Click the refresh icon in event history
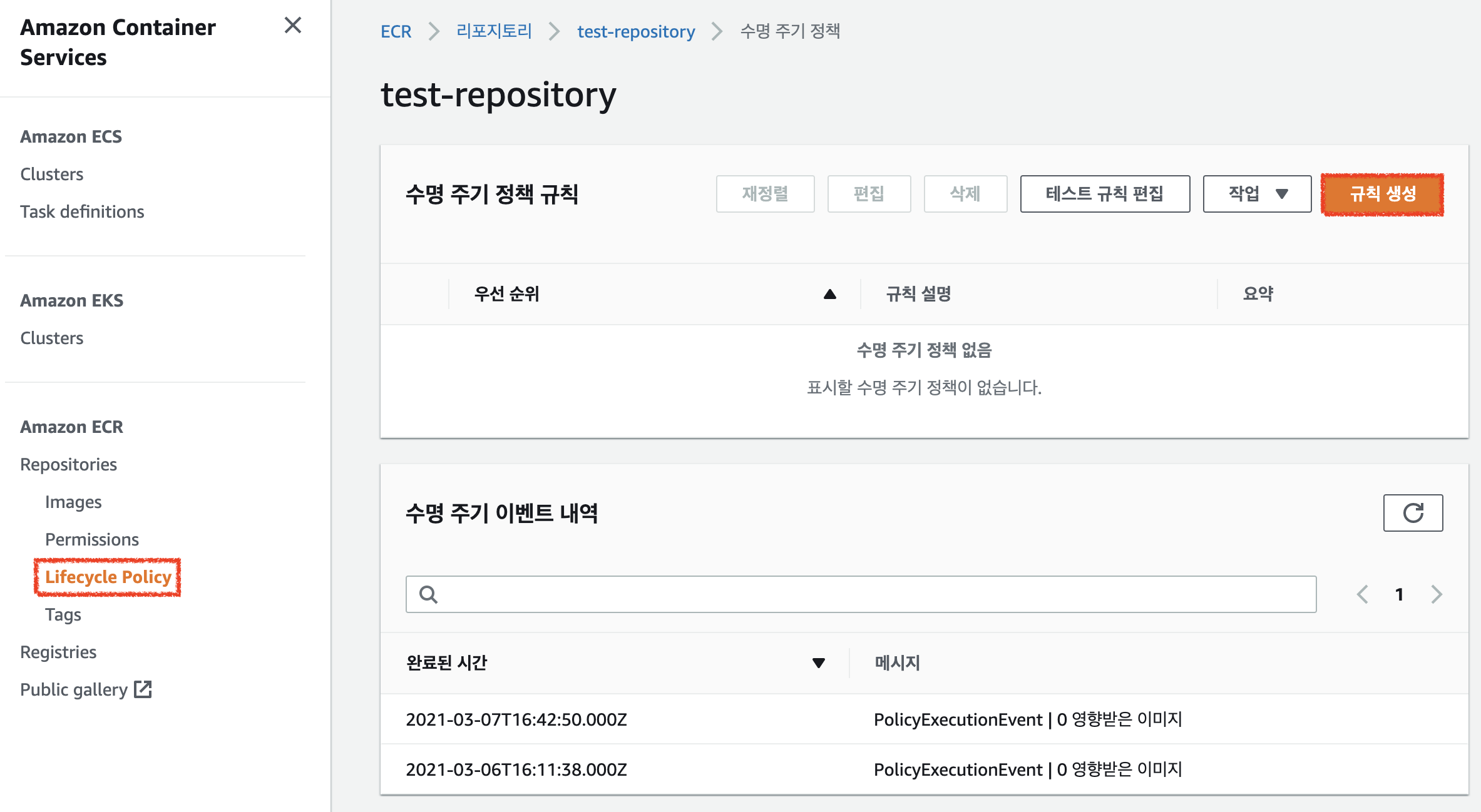This screenshot has width=1481, height=812. click(1412, 513)
